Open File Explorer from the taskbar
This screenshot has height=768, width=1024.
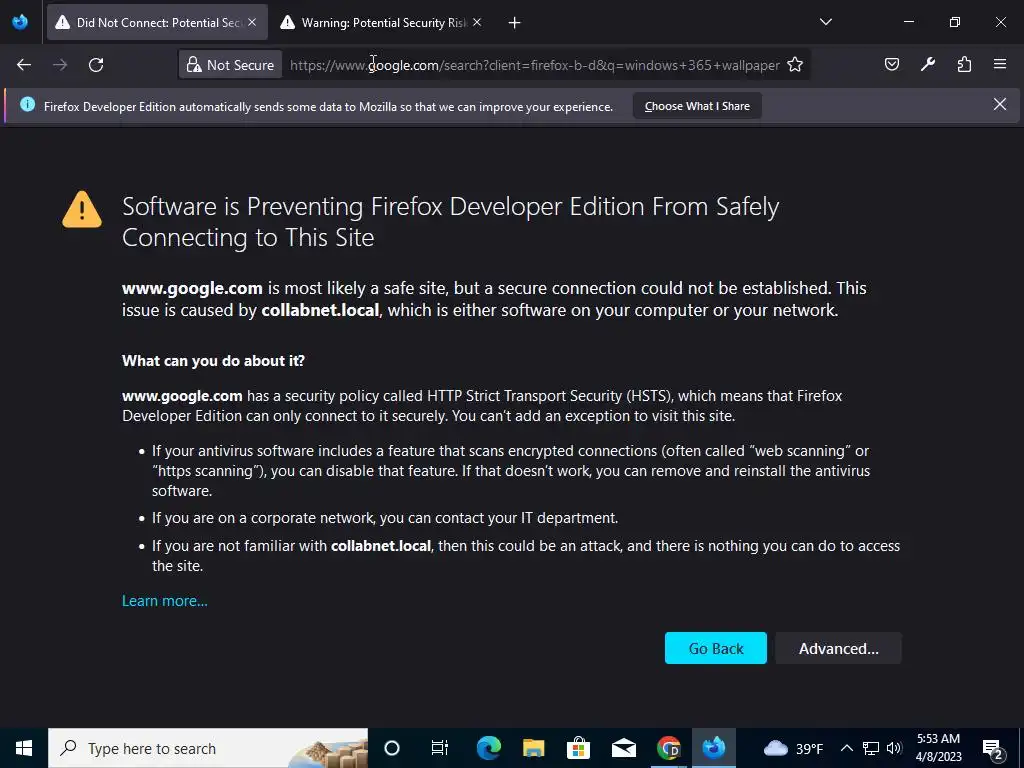[x=534, y=748]
